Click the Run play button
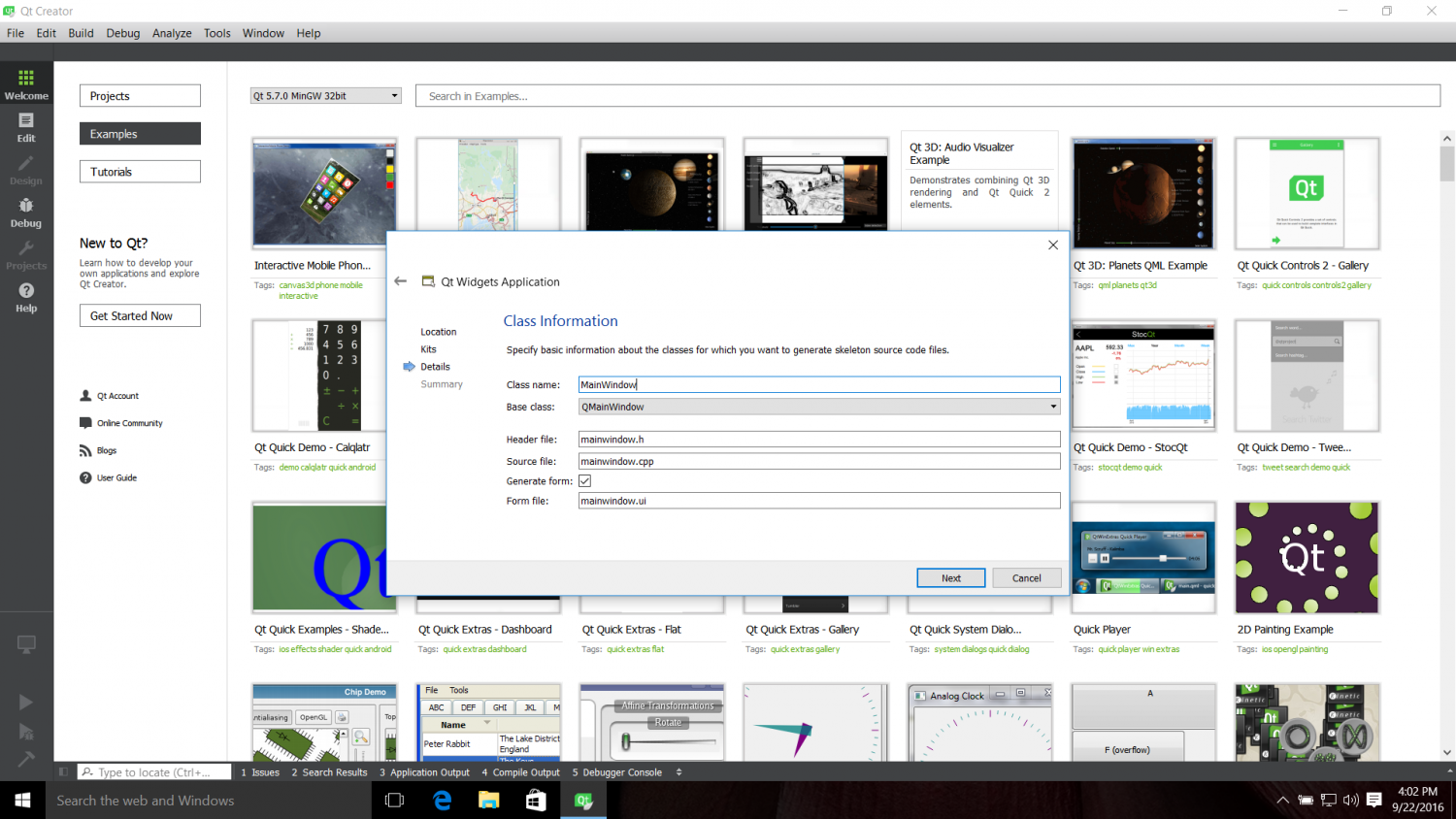Viewport: 1456px width, 819px height. 26,702
